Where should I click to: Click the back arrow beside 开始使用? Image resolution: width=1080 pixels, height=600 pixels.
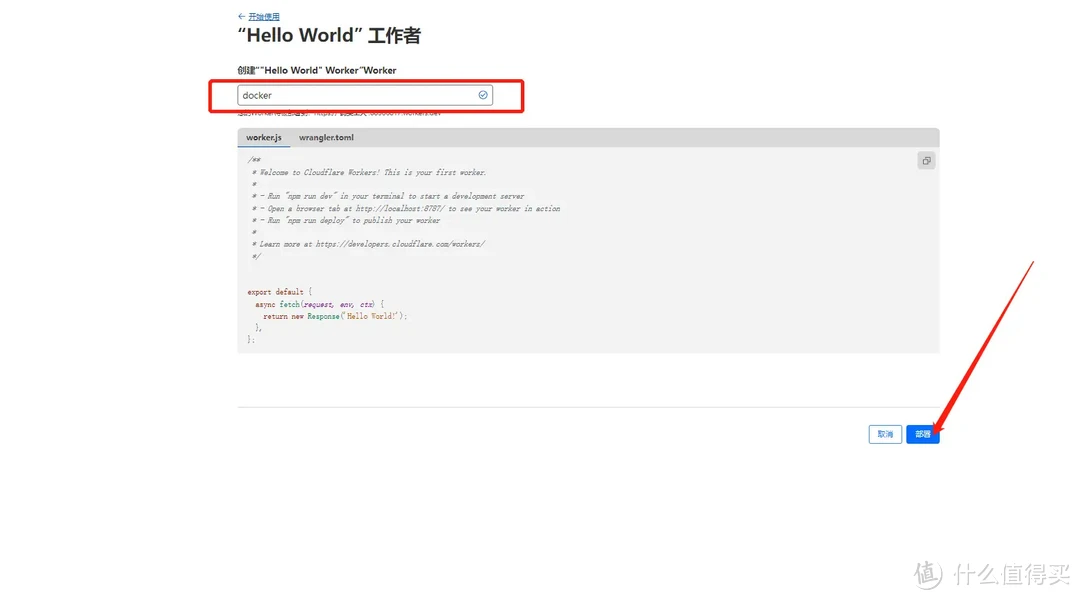click(241, 17)
